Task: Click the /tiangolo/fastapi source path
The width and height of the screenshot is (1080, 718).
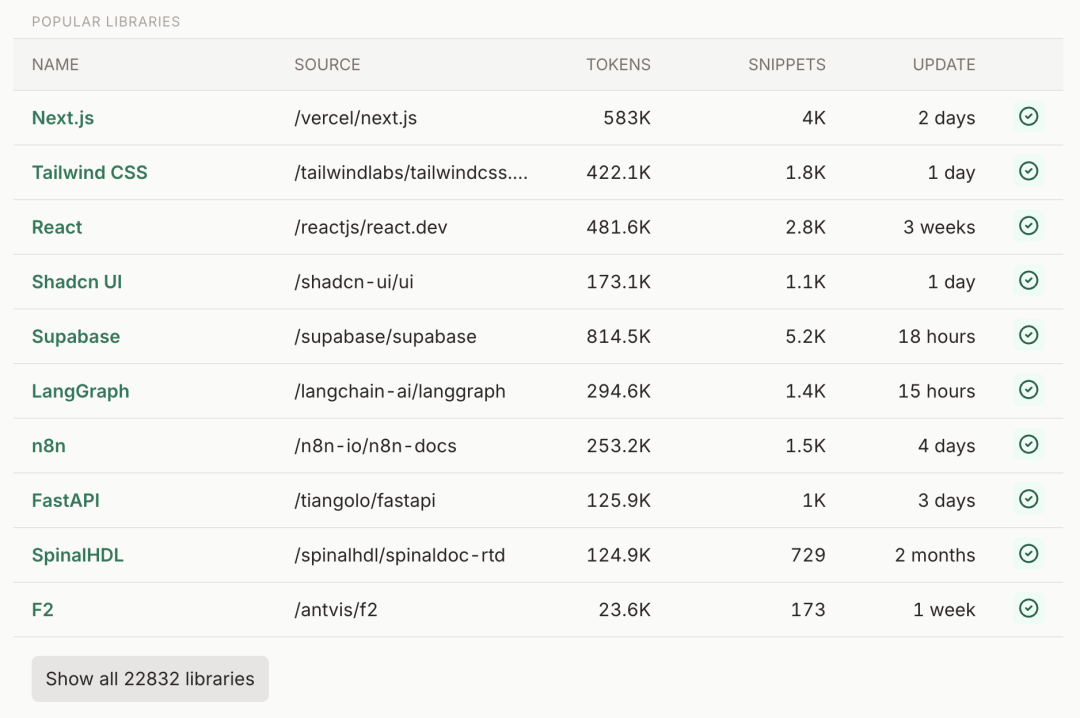Action: 365,500
